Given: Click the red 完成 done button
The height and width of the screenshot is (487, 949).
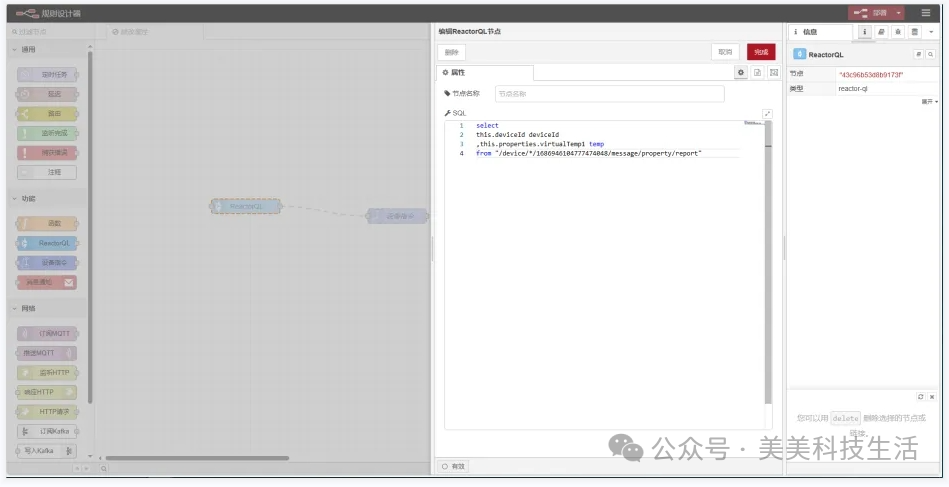Looking at the screenshot, I should pyautogui.click(x=761, y=52).
